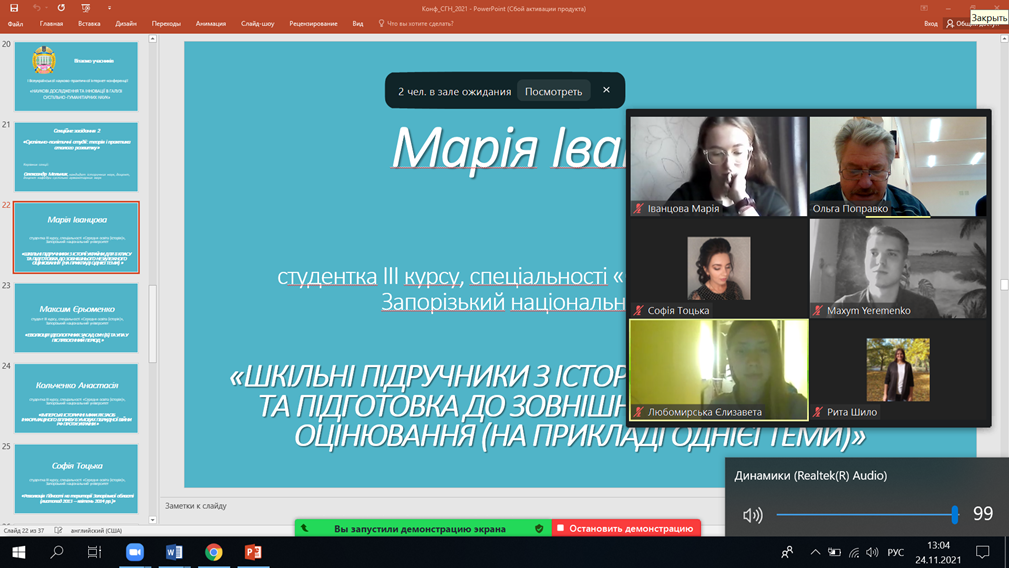Show hidden system tray icons
The height and width of the screenshot is (568, 1009).
(x=815, y=552)
